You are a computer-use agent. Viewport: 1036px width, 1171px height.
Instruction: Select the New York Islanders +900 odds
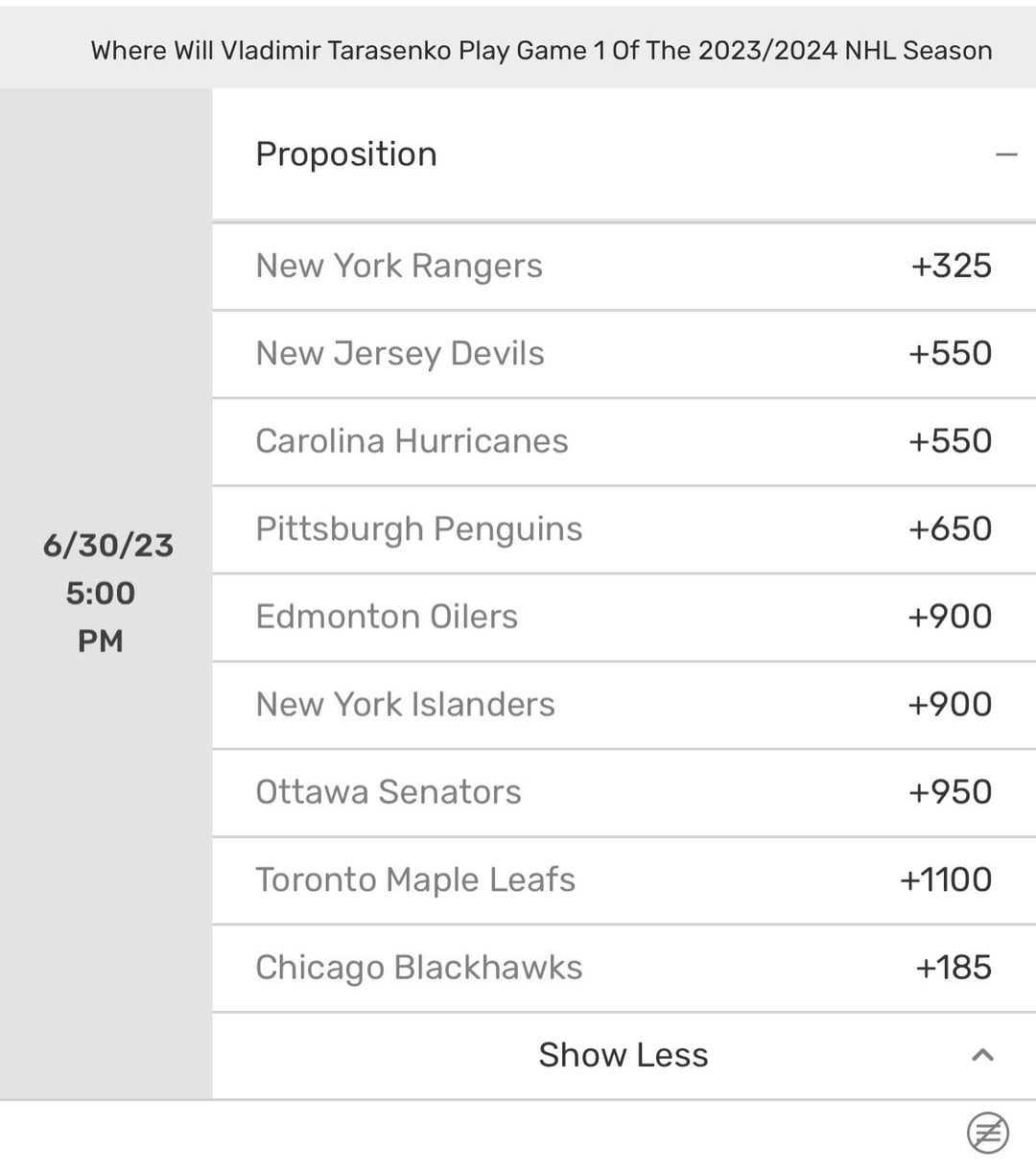[950, 704]
